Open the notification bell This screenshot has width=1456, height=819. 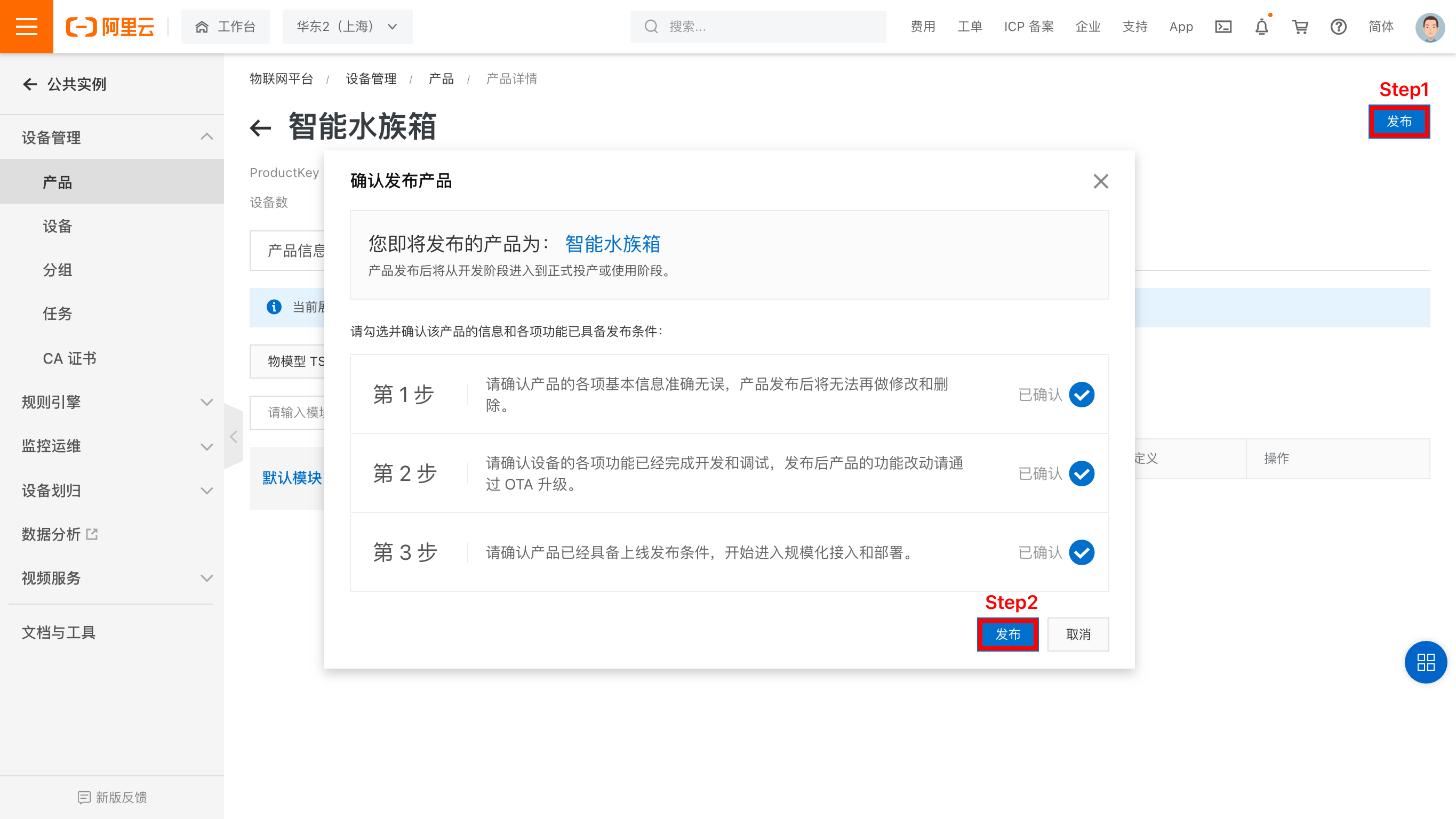pyautogui.click(x=1262, y=26)
